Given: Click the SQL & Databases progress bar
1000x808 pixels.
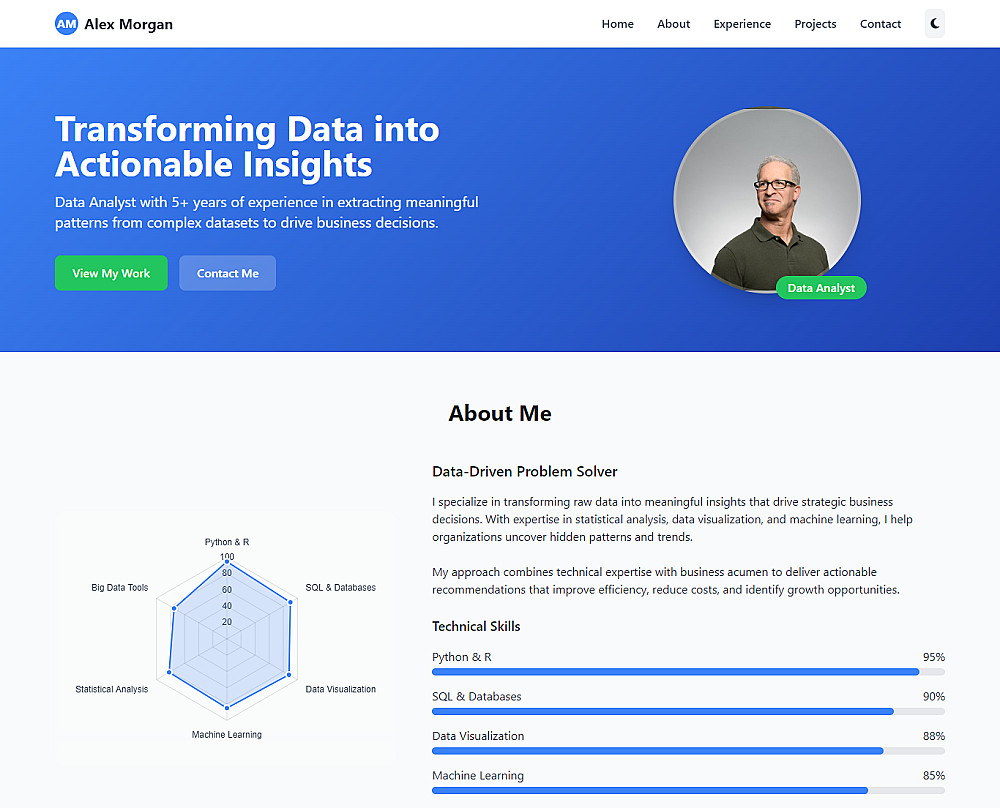Looking at the screenshot, I should (x=688, y=711).
